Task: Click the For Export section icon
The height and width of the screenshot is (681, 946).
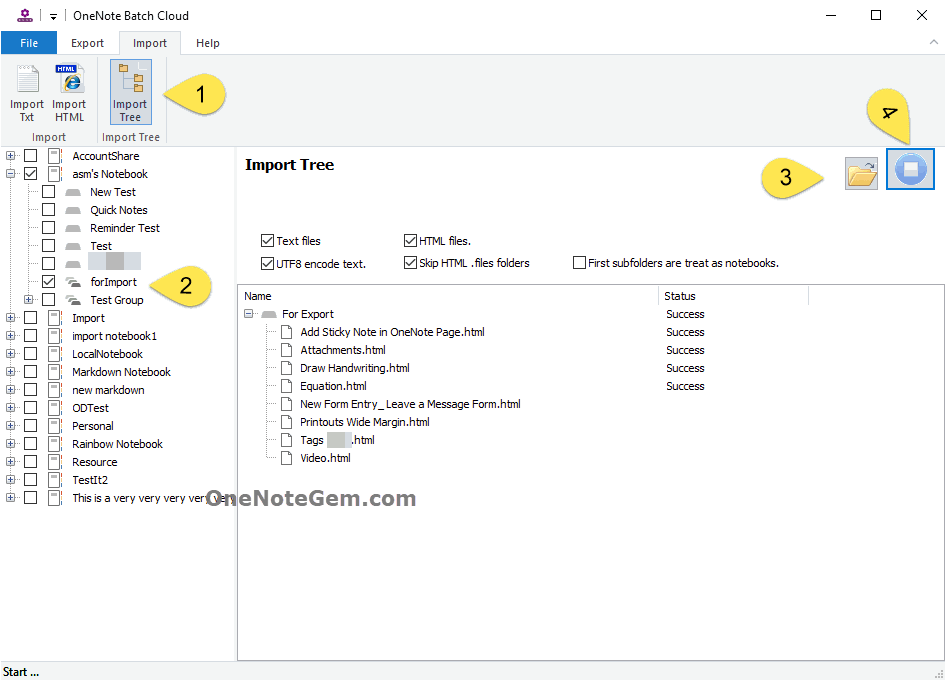Action: (269, 314)
